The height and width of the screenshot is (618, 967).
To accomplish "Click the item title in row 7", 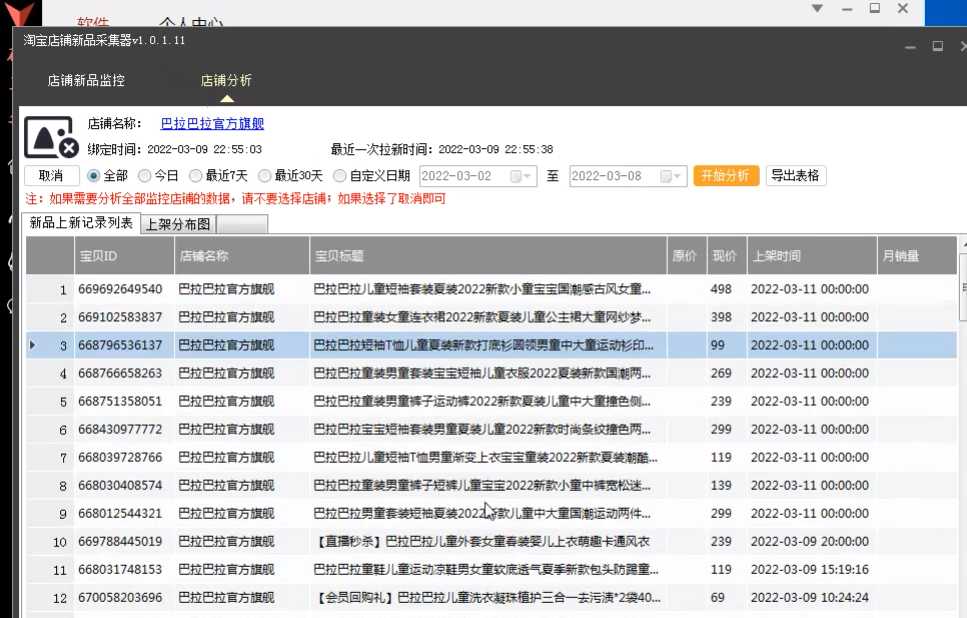I will 485,458.
